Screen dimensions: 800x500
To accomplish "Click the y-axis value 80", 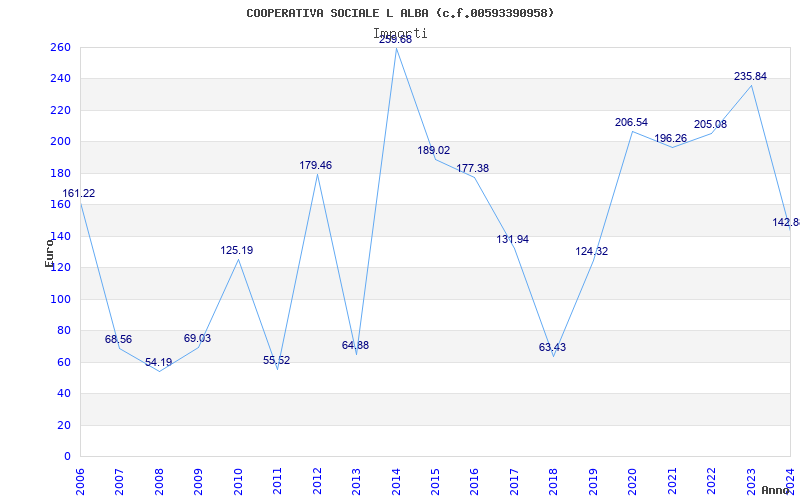I will 64,331.
